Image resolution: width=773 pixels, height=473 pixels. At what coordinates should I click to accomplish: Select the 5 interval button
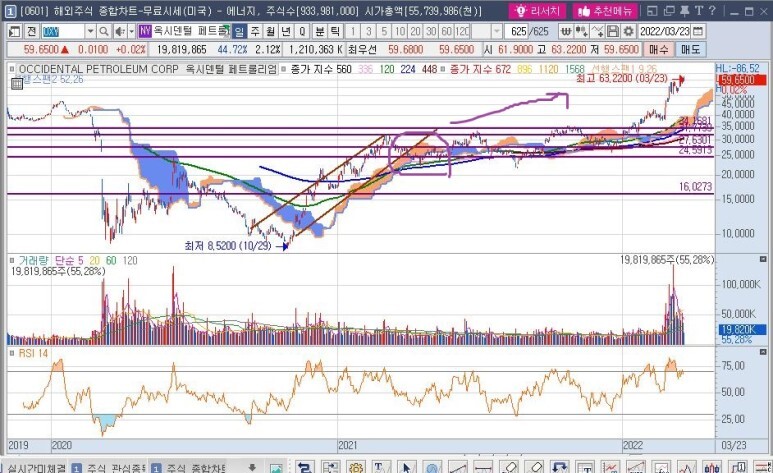(x=384, y=32)
